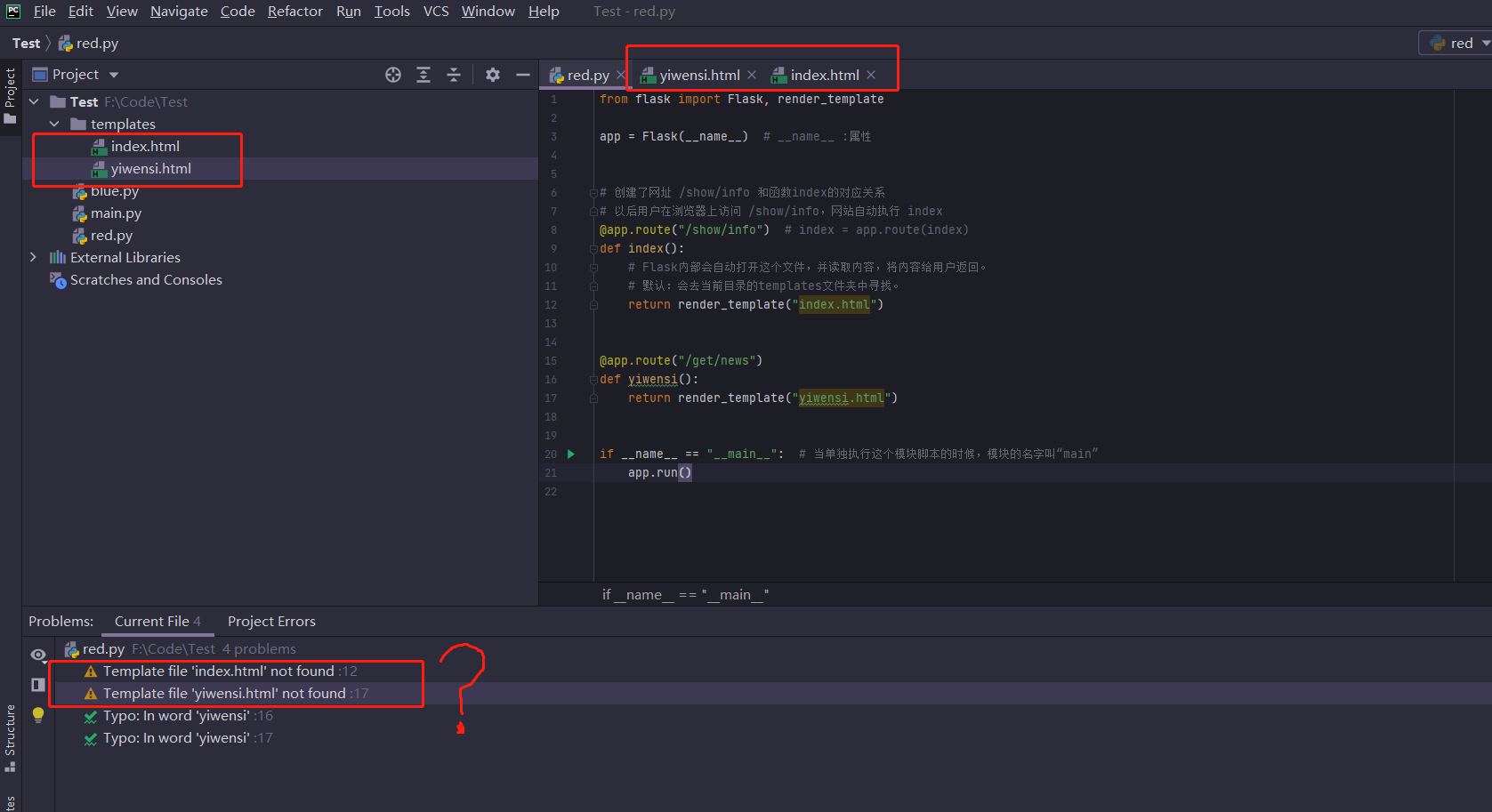Toggle the eye view options in Problems panel

pyautogui.click(x=38, y=655)
